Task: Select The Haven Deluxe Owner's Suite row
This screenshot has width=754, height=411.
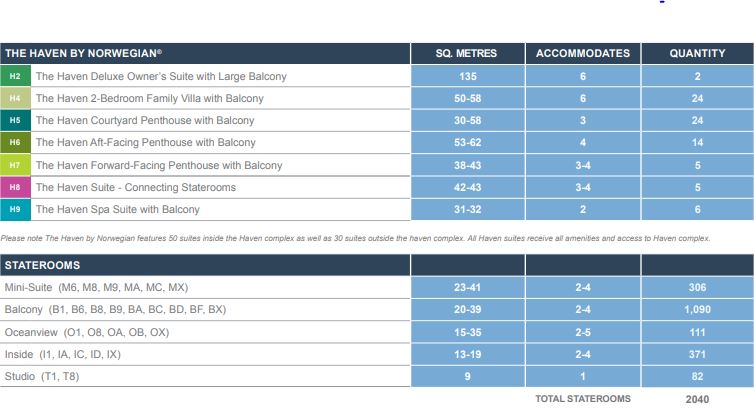Action: (x=160, y=76)
